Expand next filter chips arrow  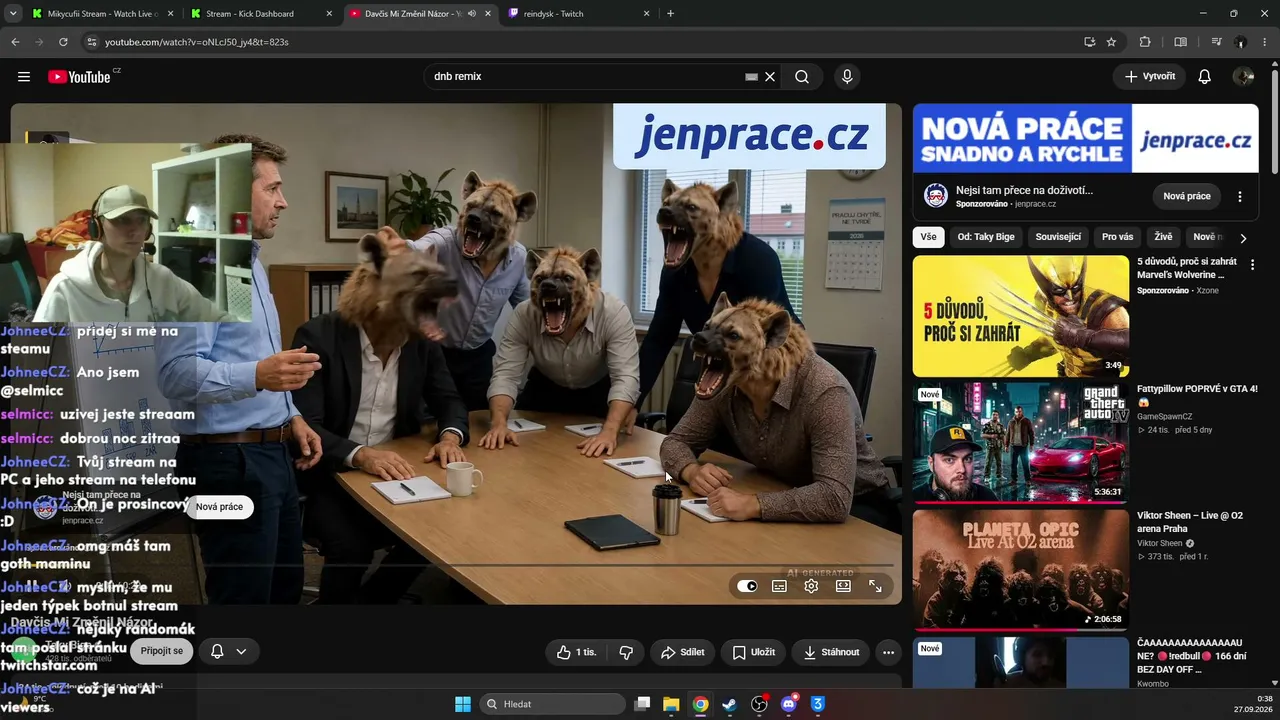(1243, 238)
